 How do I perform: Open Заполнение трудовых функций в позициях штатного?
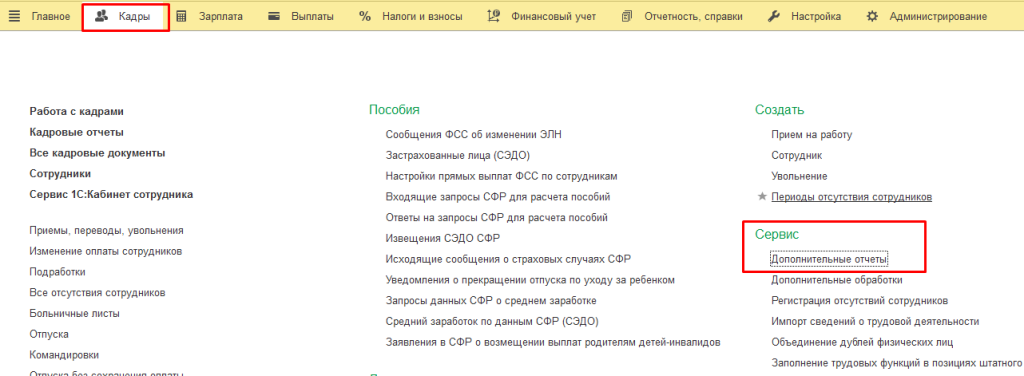(x=896, y=363)
